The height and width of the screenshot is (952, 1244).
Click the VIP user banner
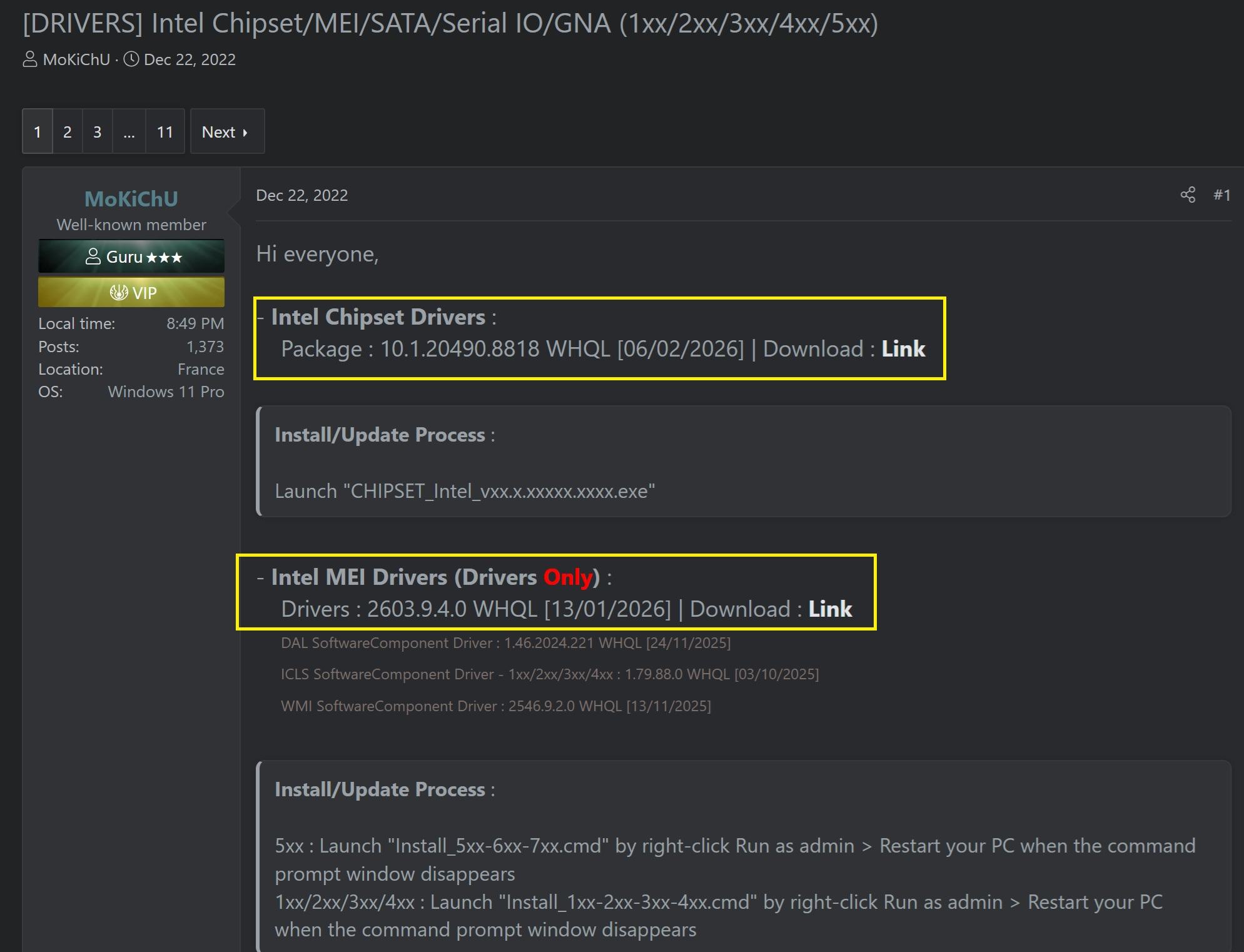[131, 292]
